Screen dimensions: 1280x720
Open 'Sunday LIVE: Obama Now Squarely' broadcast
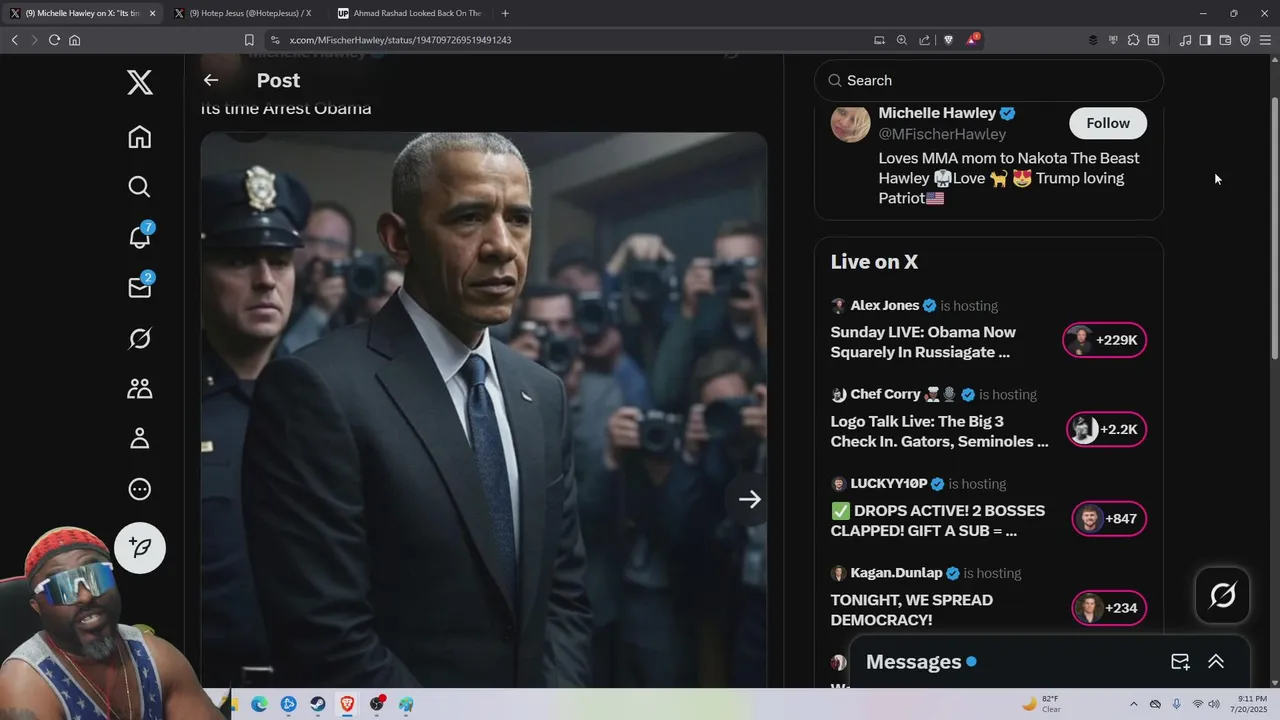(923, 342)
